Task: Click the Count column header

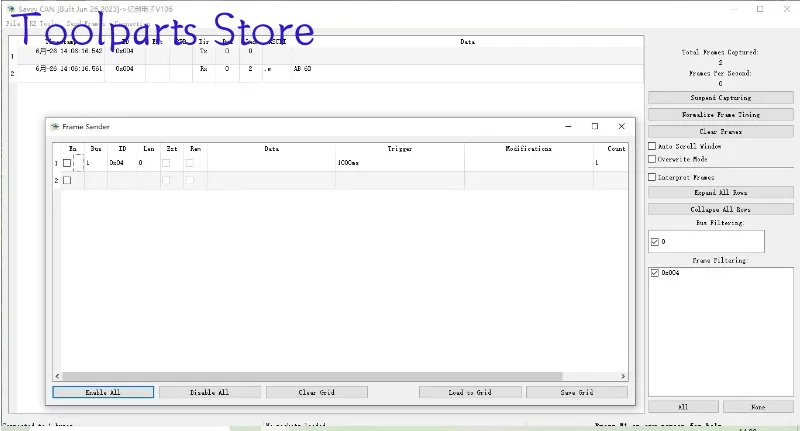Action: pyautogui.click(x=611, y=149)
